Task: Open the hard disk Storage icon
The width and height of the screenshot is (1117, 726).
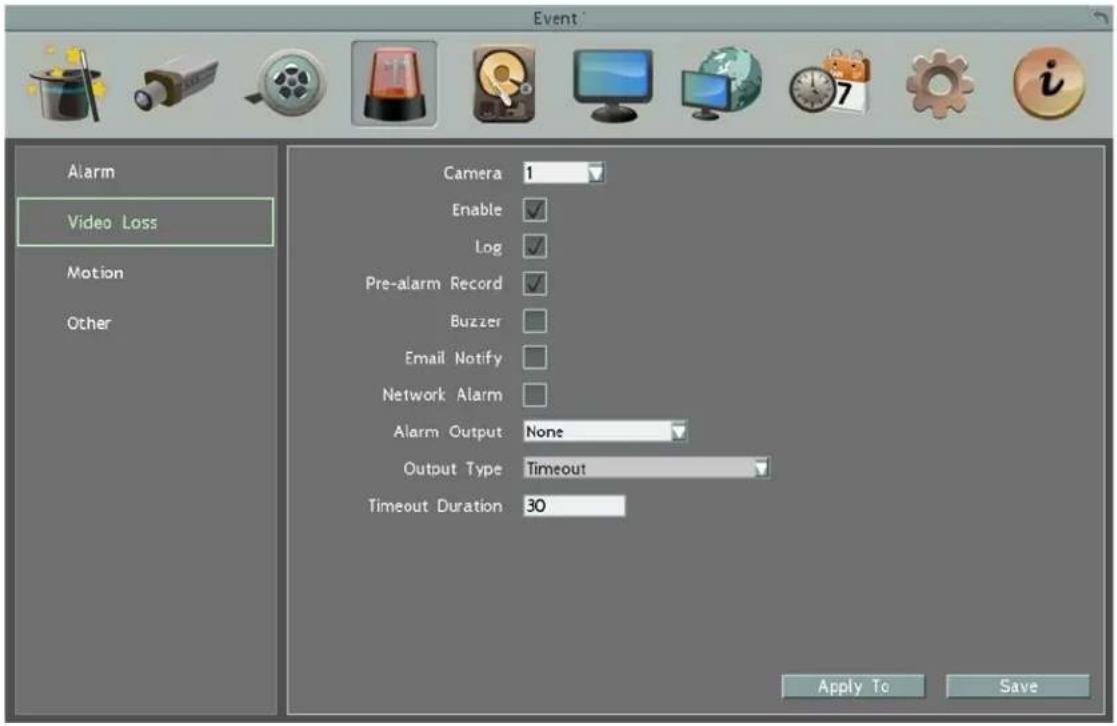Action: click(x=504, y=84)
